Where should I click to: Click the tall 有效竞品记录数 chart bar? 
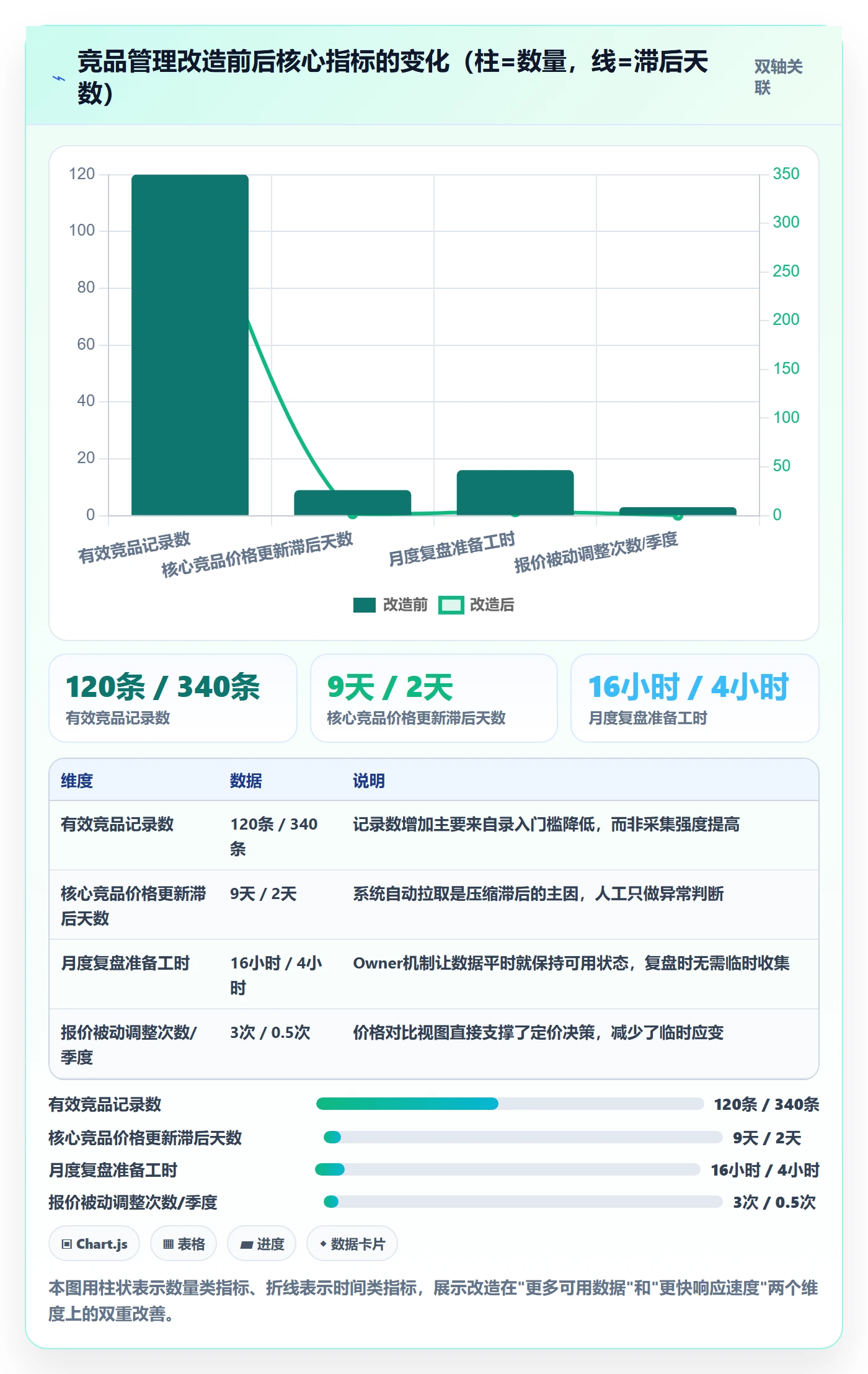190,345
